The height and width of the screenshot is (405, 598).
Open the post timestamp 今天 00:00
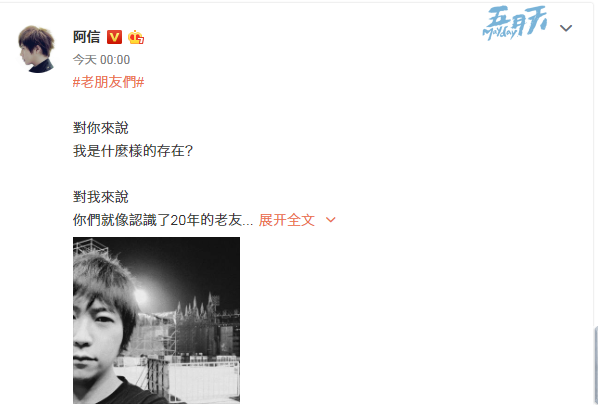coord(101,59)
